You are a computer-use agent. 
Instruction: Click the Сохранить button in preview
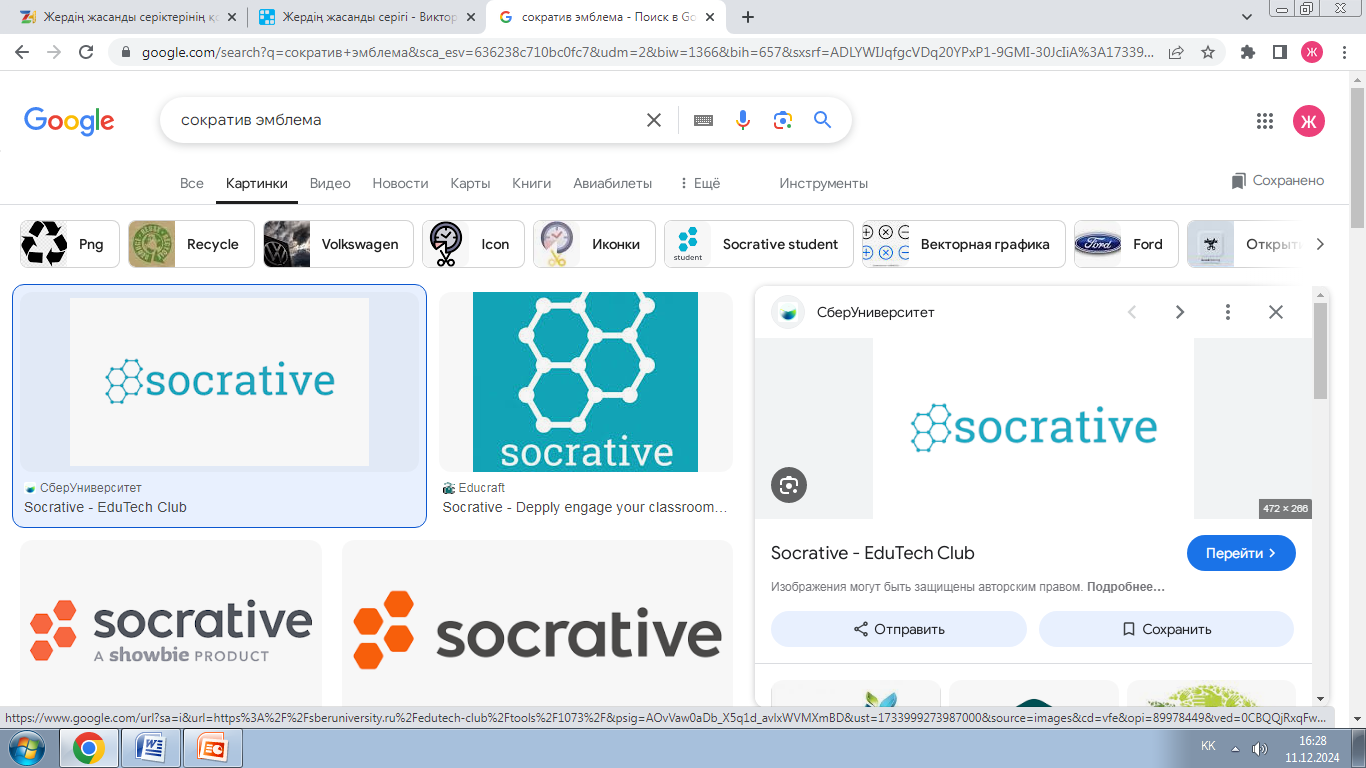coord(1166,629)
